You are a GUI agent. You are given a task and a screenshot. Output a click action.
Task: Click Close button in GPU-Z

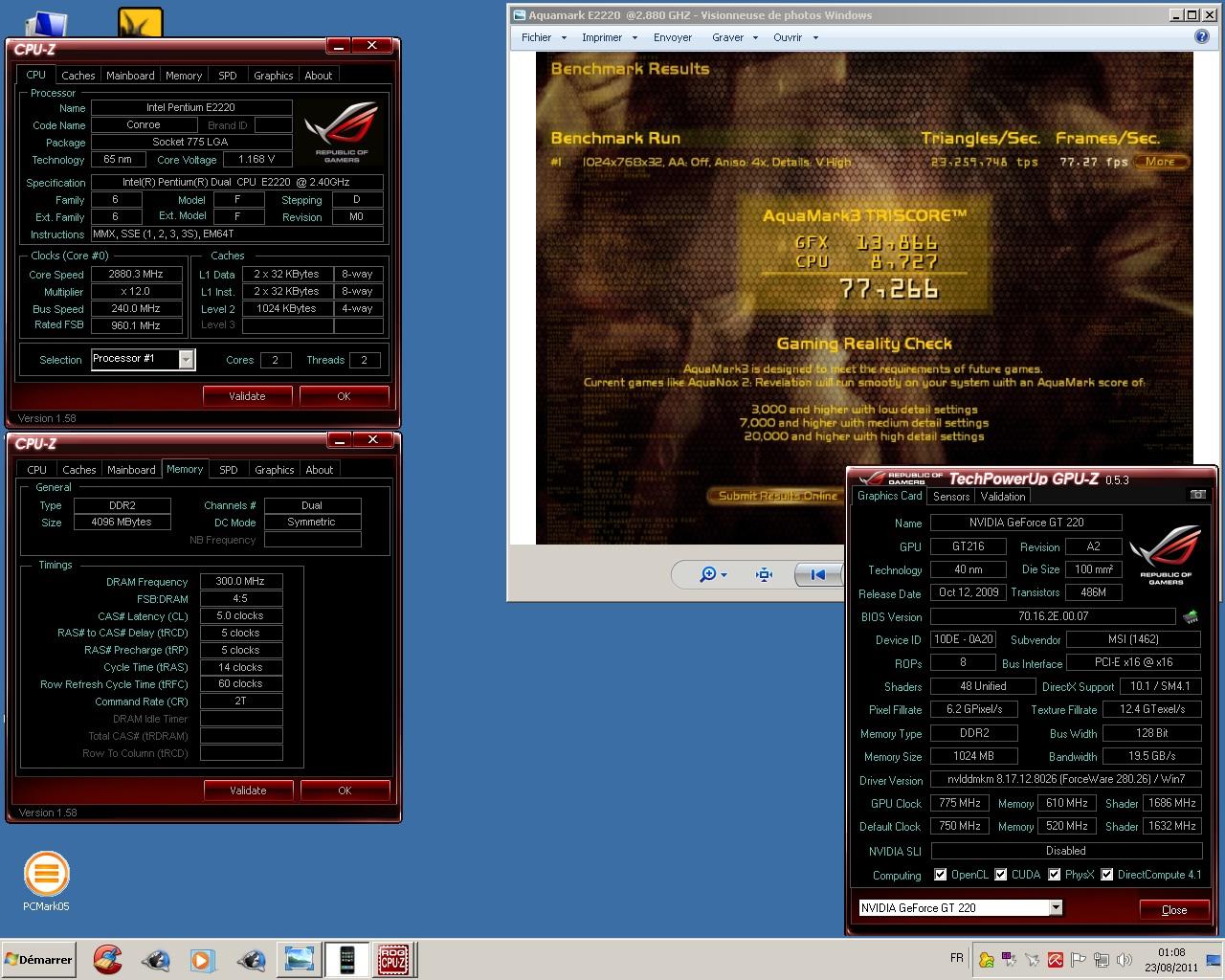tap(1174, 909)
